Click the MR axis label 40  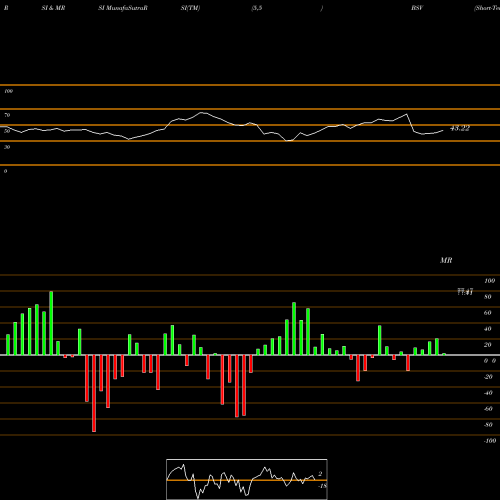click(x=488, y=329)
